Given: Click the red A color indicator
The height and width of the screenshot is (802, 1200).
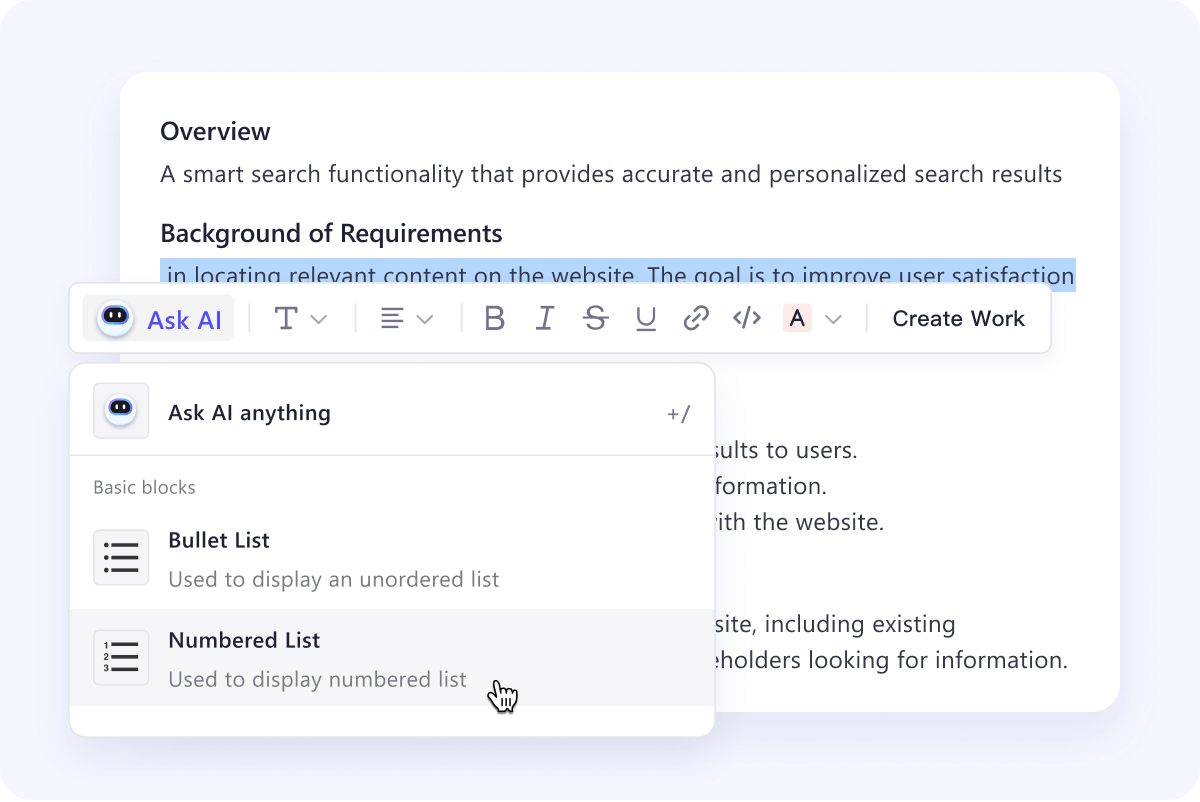Looking at the screenshot, I should (x=799, y=318).
